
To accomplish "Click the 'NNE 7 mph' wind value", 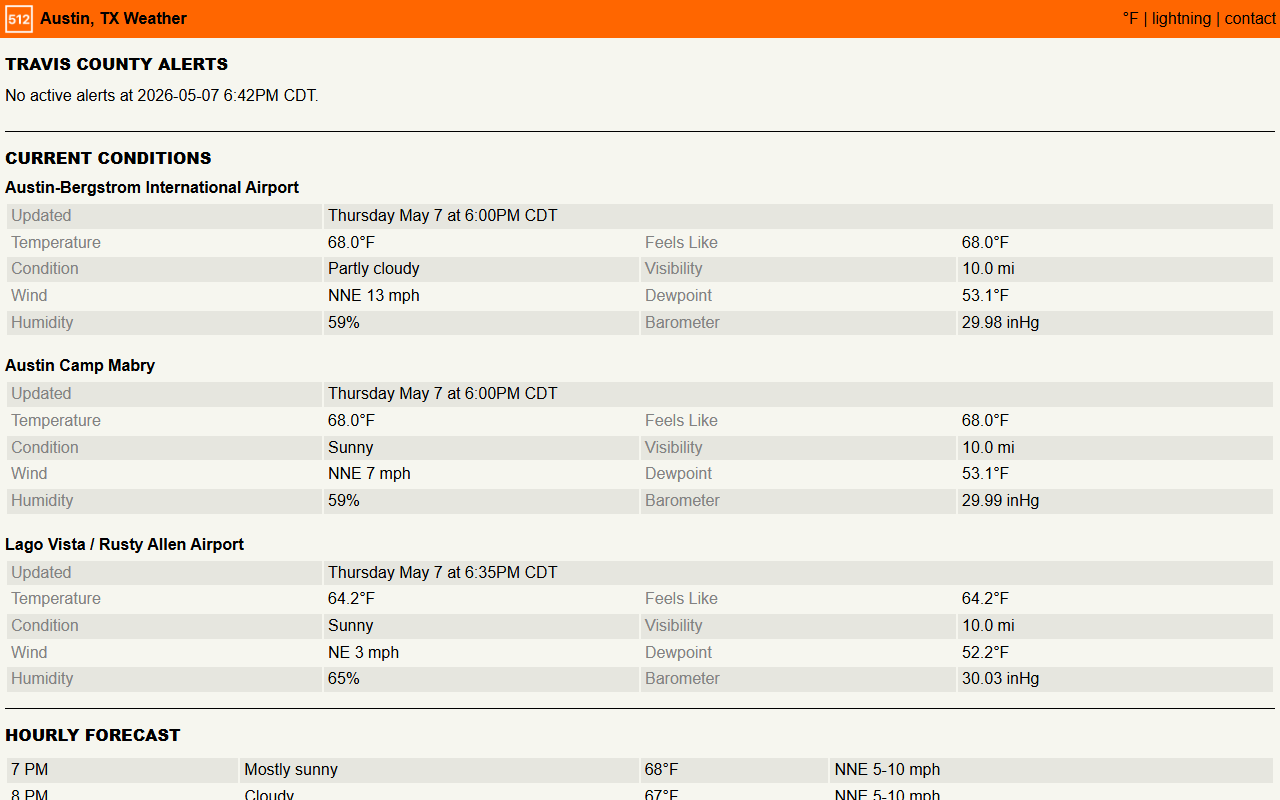I will [369, 473].
